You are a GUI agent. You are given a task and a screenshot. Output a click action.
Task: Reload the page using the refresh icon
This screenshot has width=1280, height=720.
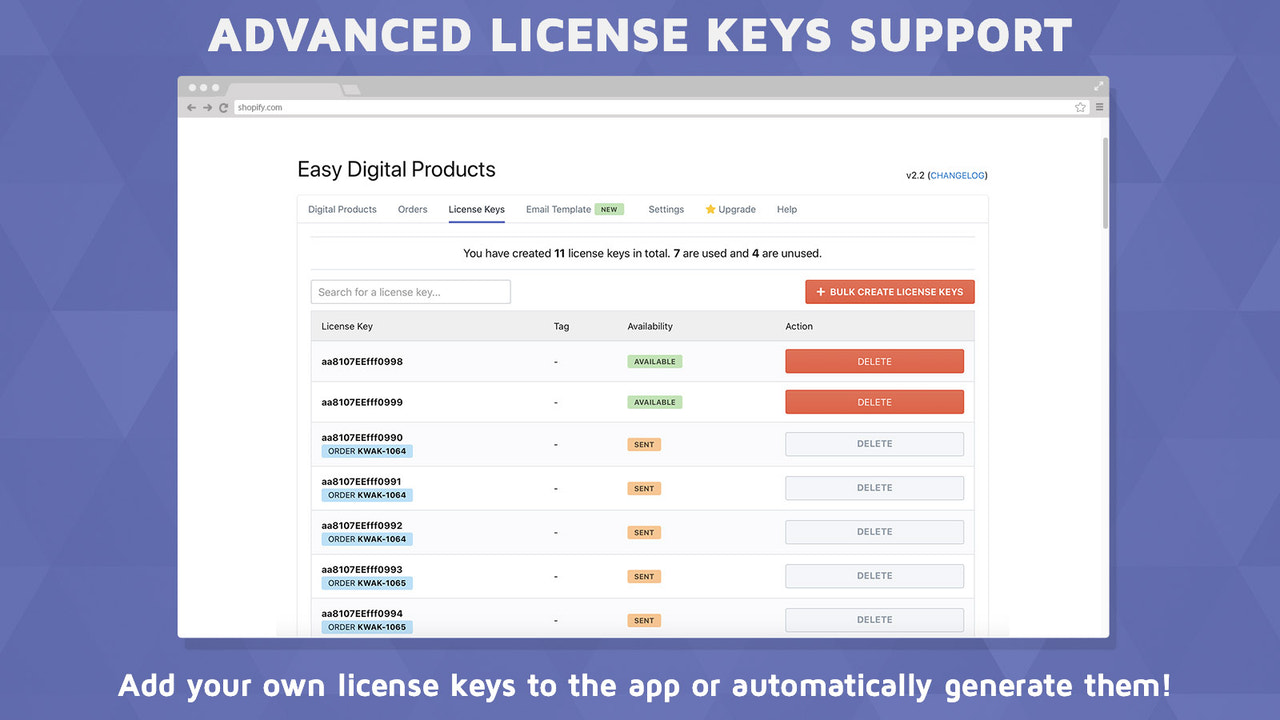click(x=223, y=107)
